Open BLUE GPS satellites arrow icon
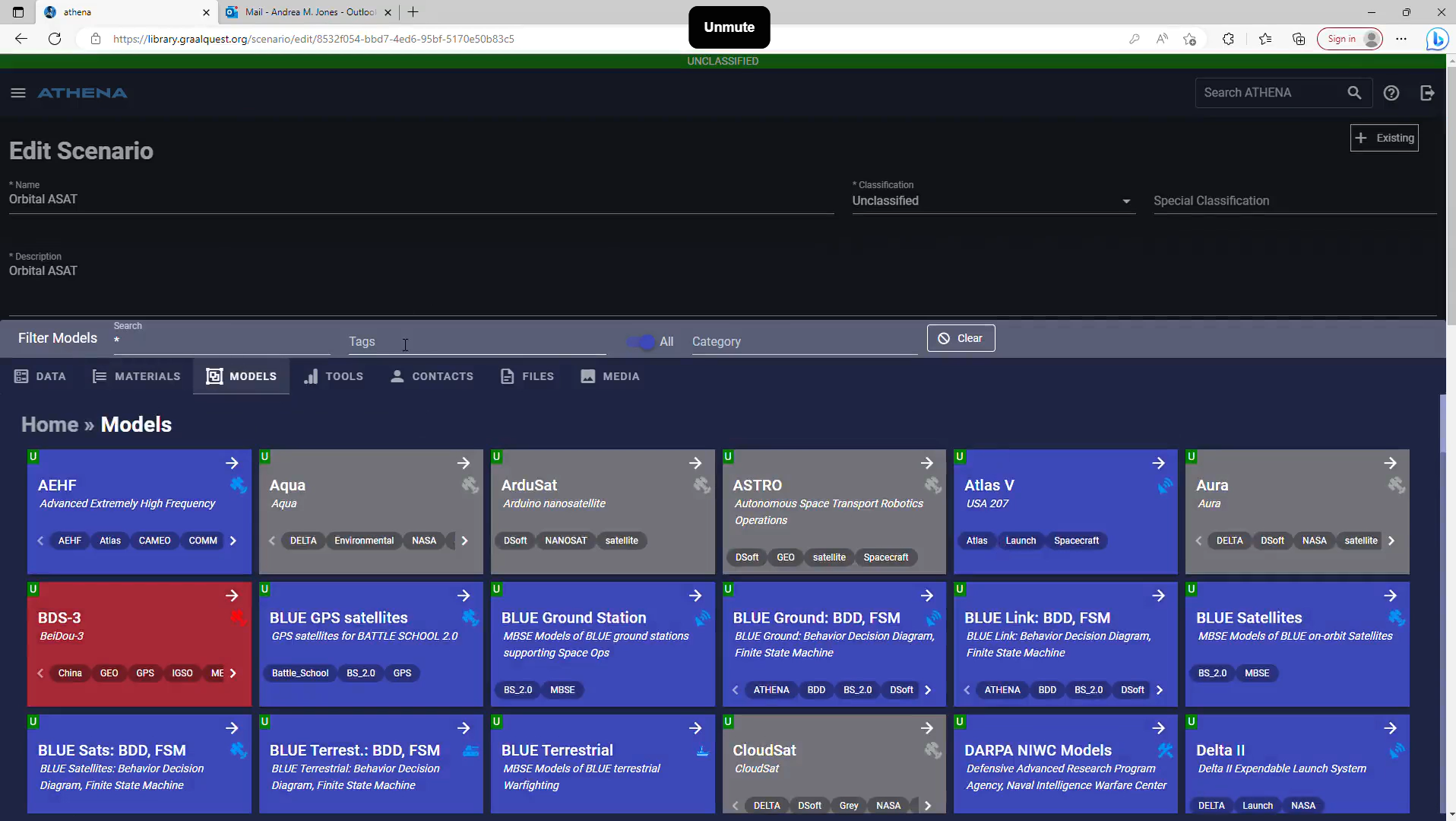 [464, 595]
